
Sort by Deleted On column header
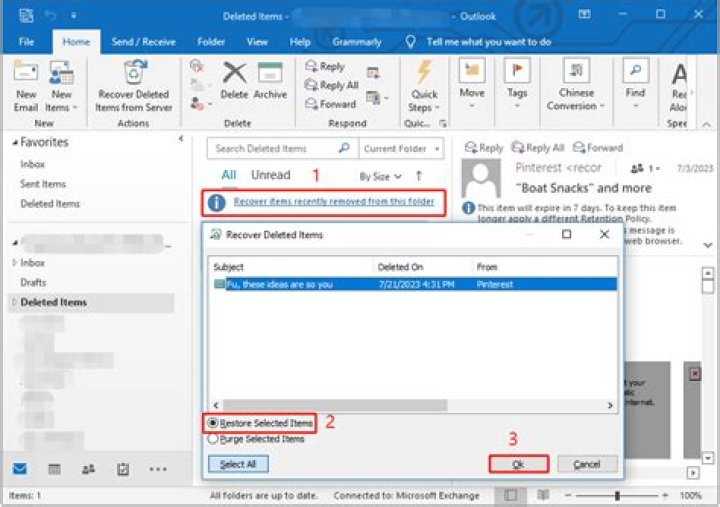(422, 267)
